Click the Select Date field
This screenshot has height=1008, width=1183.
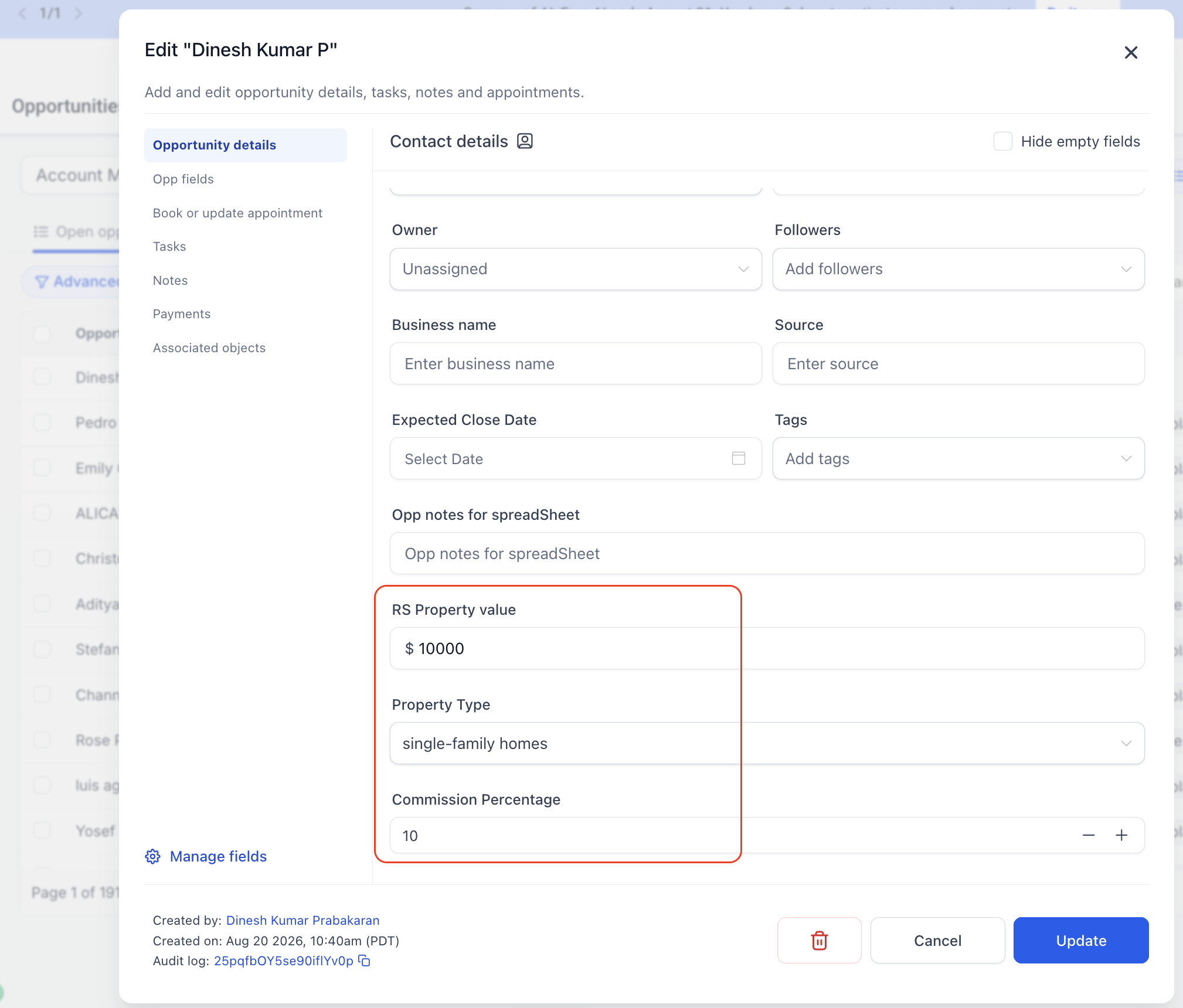click(576, 458)
